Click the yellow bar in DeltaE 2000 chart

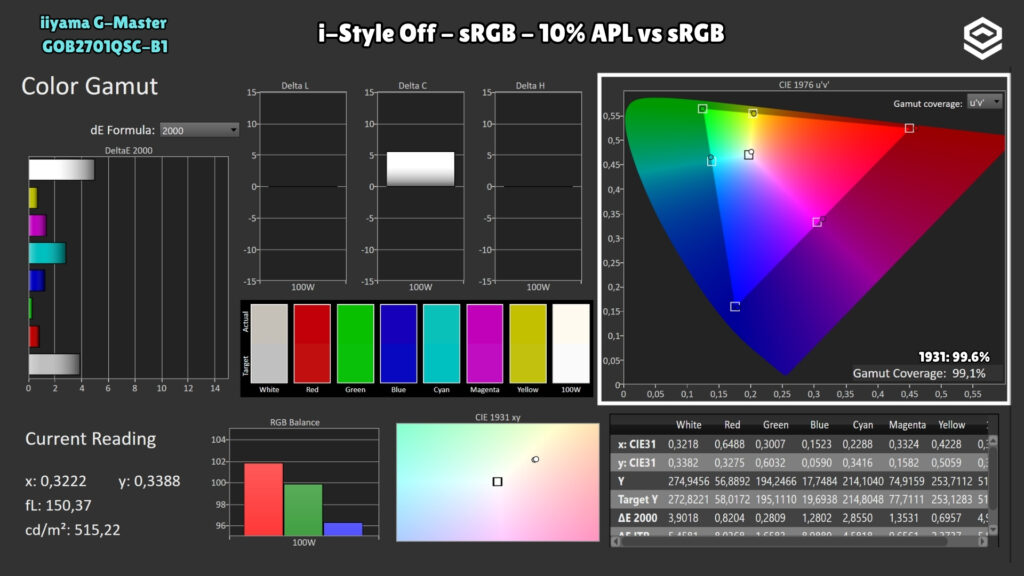33,198
